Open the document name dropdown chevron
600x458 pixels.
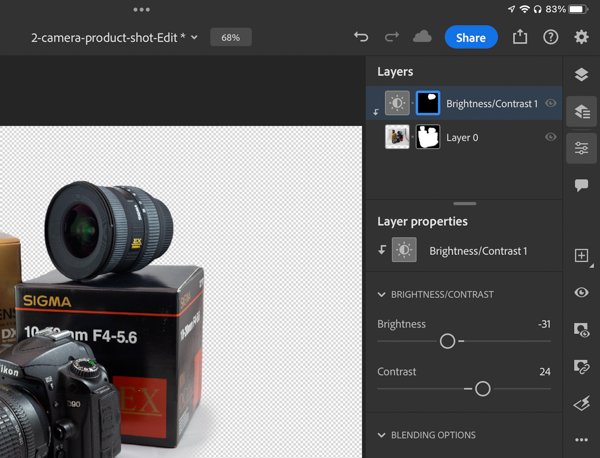[194, 37]
